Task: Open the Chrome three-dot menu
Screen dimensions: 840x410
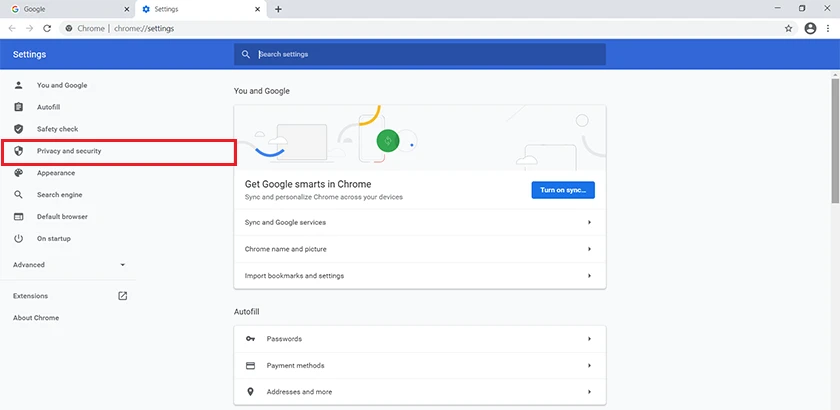Action: 828,28
